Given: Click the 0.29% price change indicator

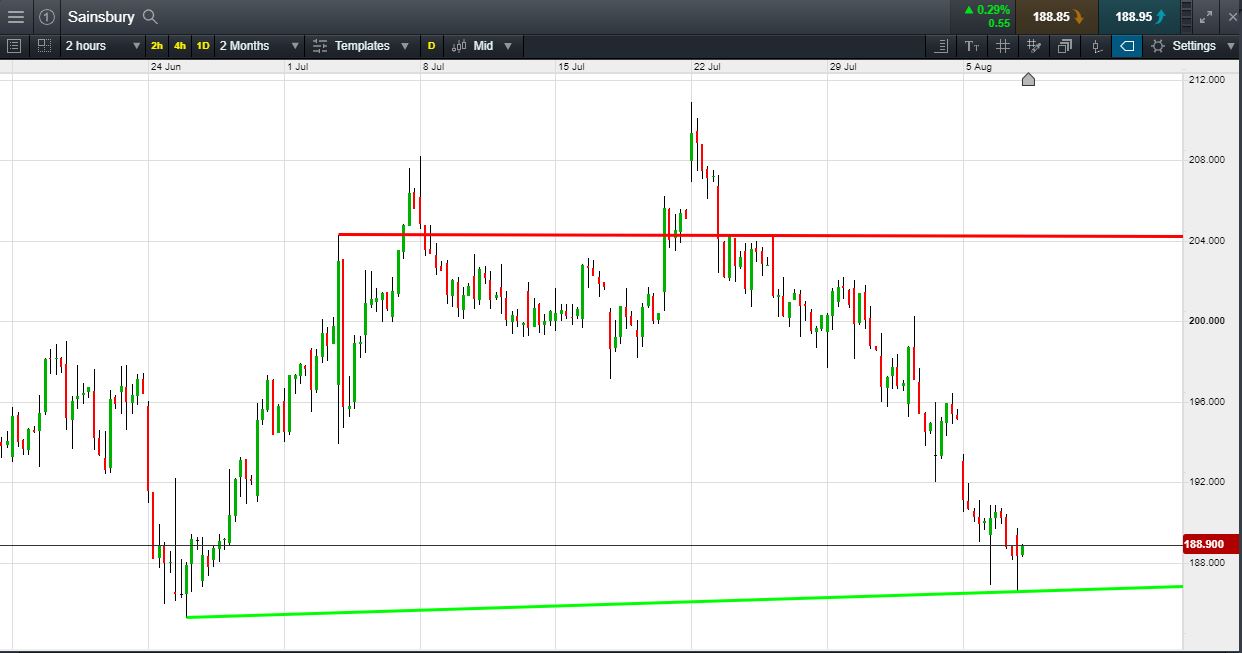Looking at the screenshot, I should pos(986,10).
